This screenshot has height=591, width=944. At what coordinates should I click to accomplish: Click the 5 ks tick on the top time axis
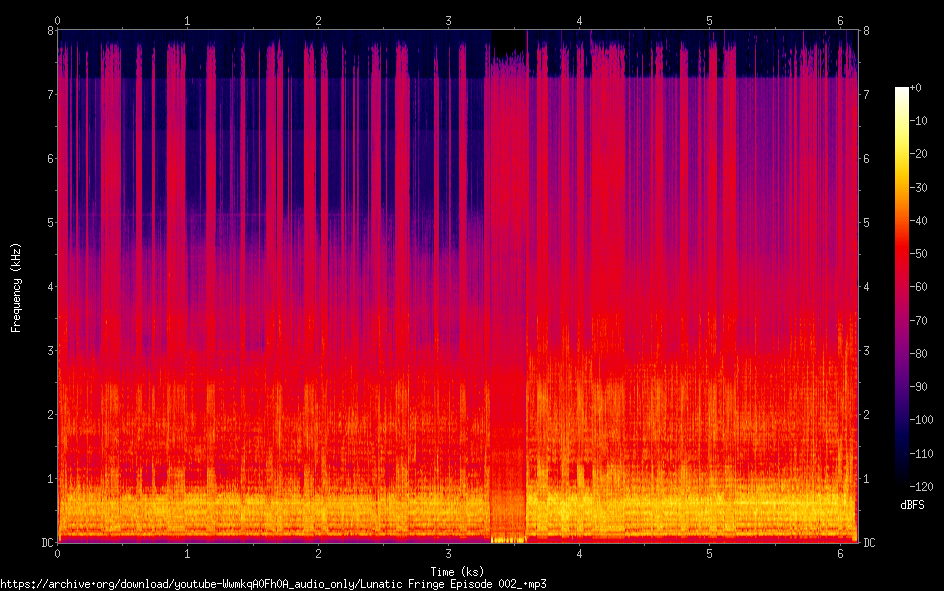point(709,20)
